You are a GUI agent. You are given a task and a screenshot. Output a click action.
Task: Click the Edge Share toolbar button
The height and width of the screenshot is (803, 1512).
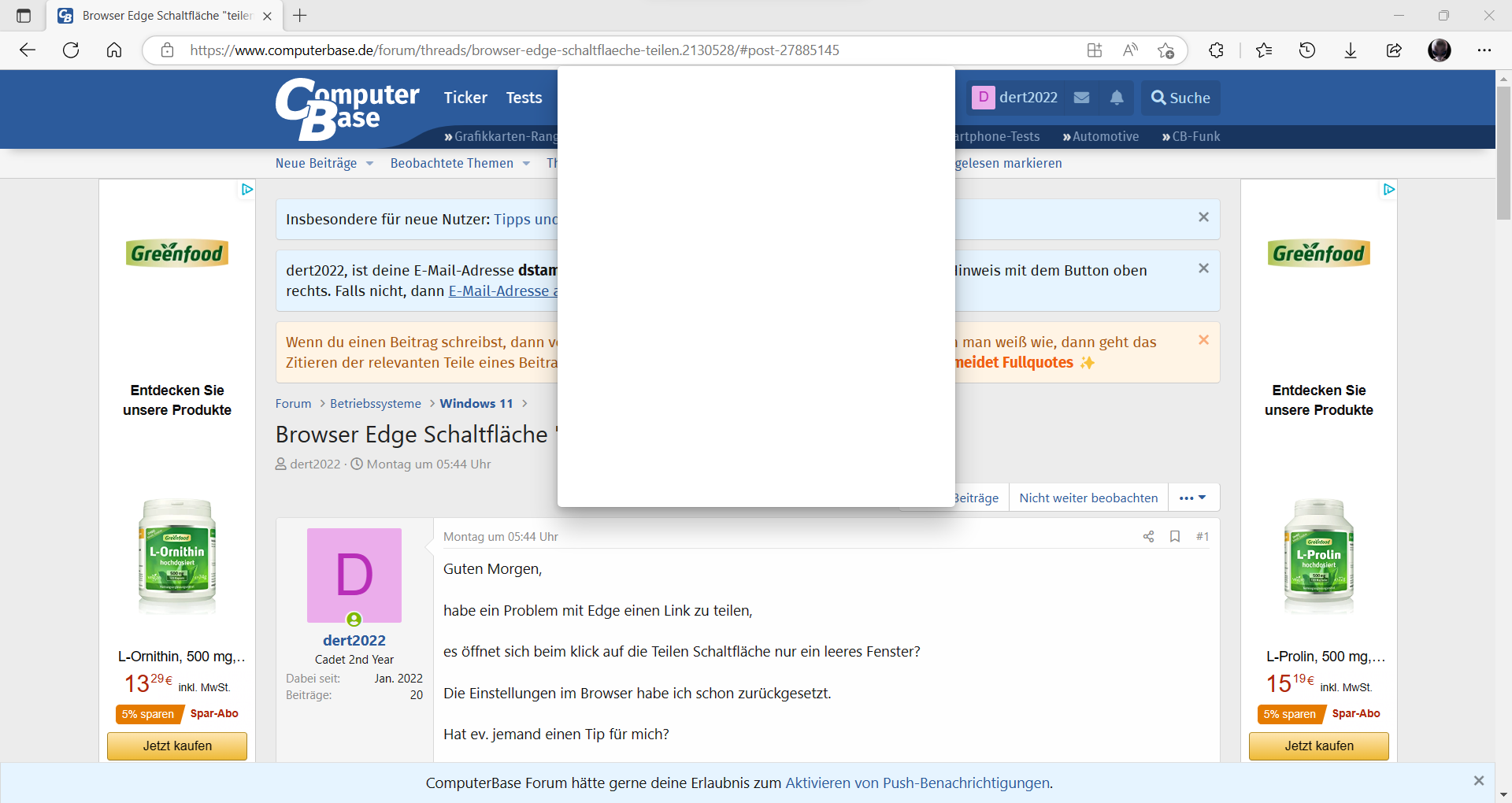tap(1394, 50)
